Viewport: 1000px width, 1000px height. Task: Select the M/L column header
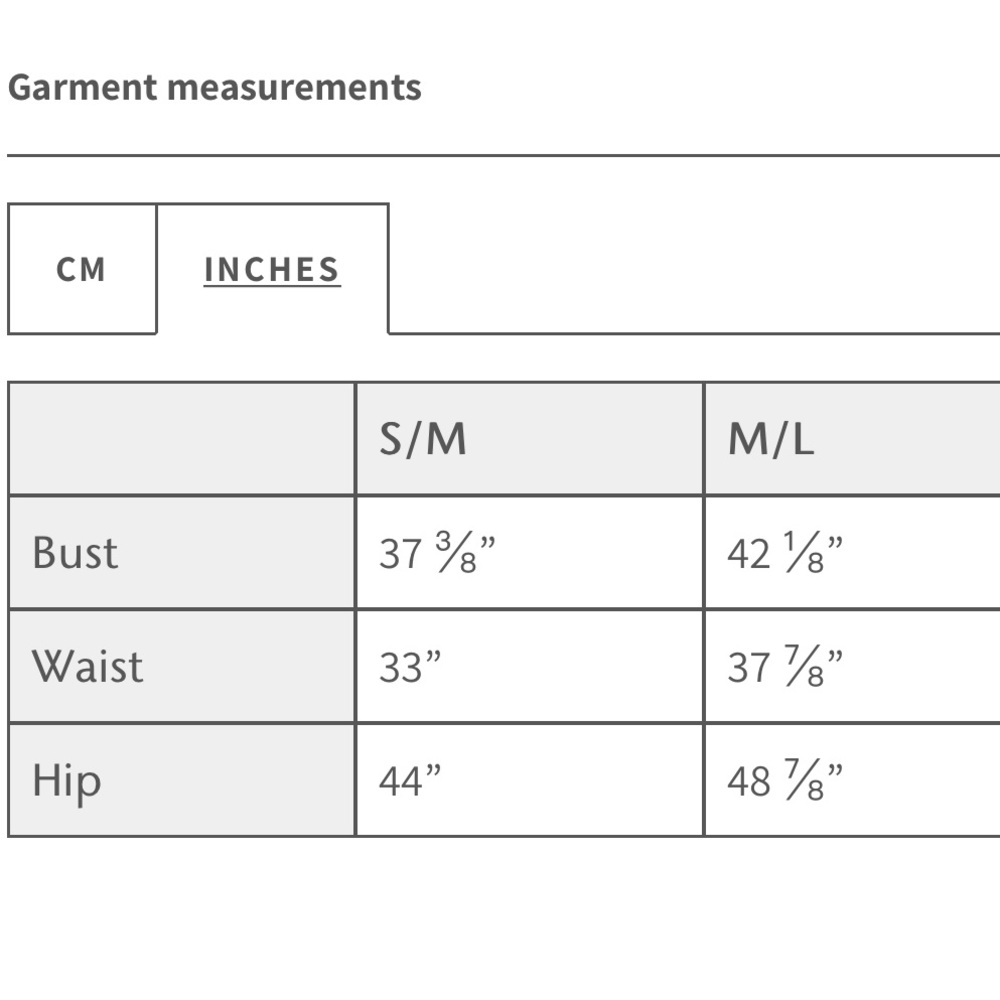(852, 439)
